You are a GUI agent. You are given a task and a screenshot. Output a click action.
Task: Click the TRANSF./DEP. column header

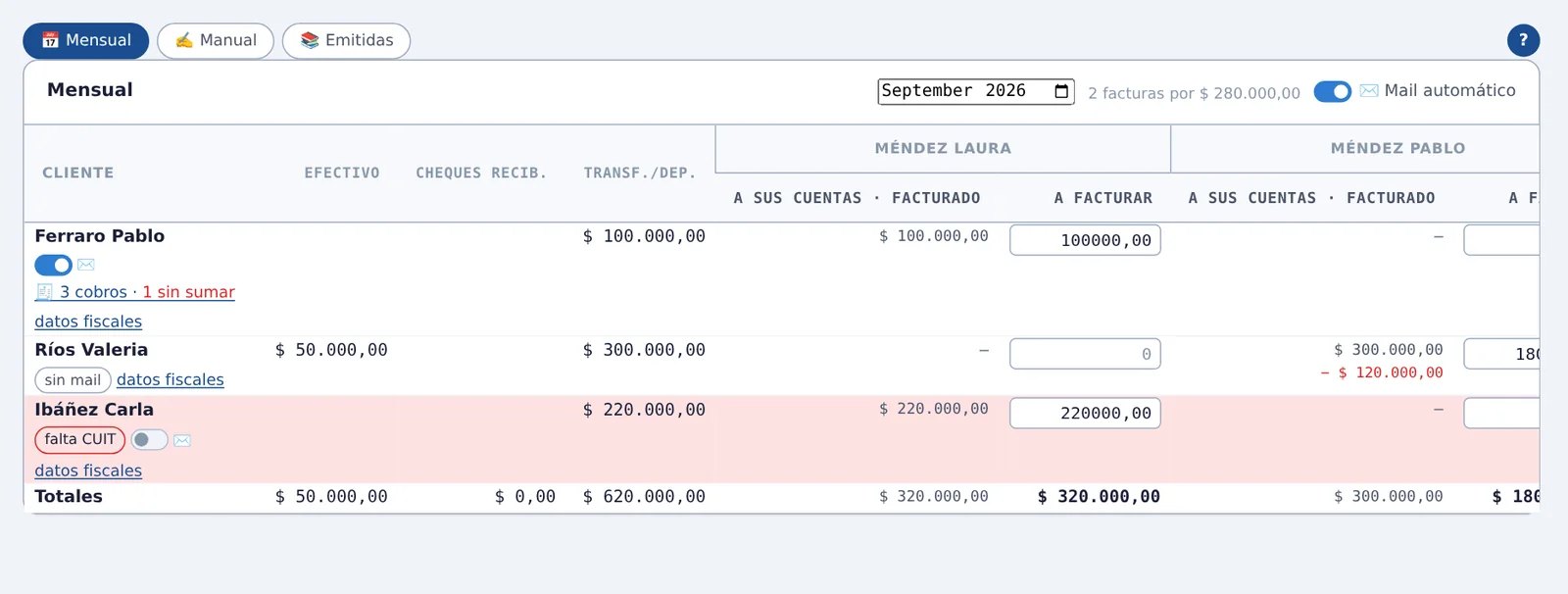(x=640, y=173)
